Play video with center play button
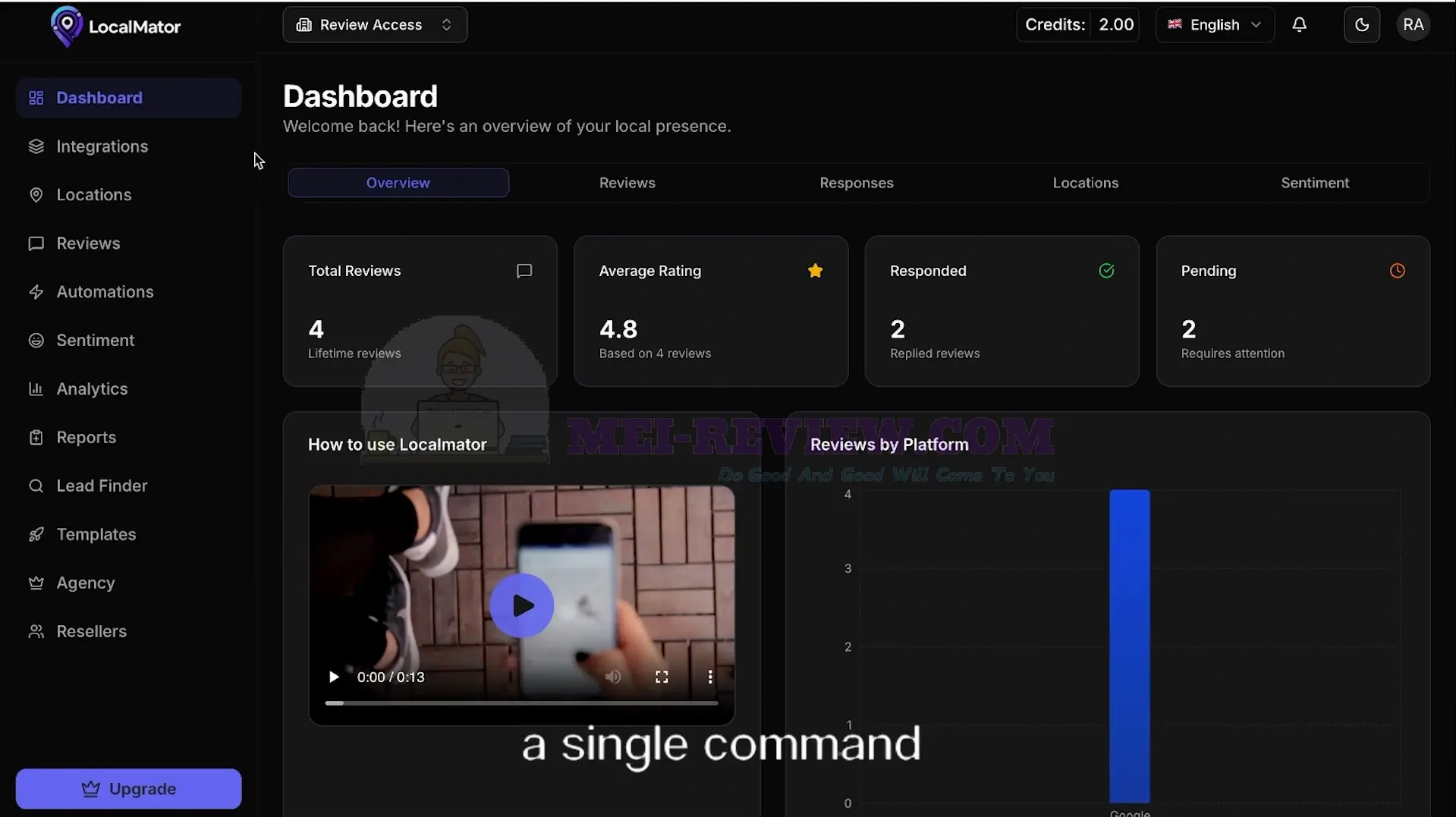This screenshot has width=1456, height=817. click(521, 605)
